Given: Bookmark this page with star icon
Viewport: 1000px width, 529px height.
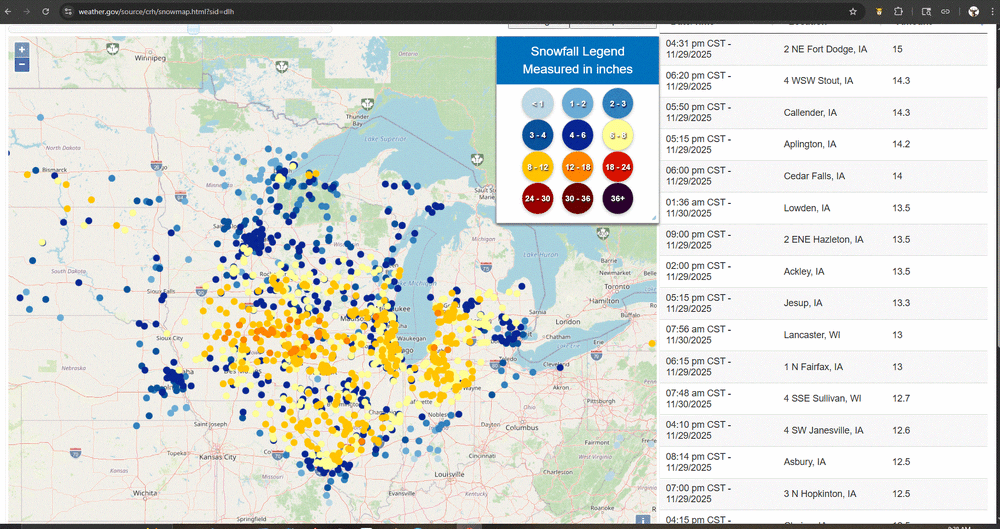Looking at the screenshot, I should tap(852, 11).
